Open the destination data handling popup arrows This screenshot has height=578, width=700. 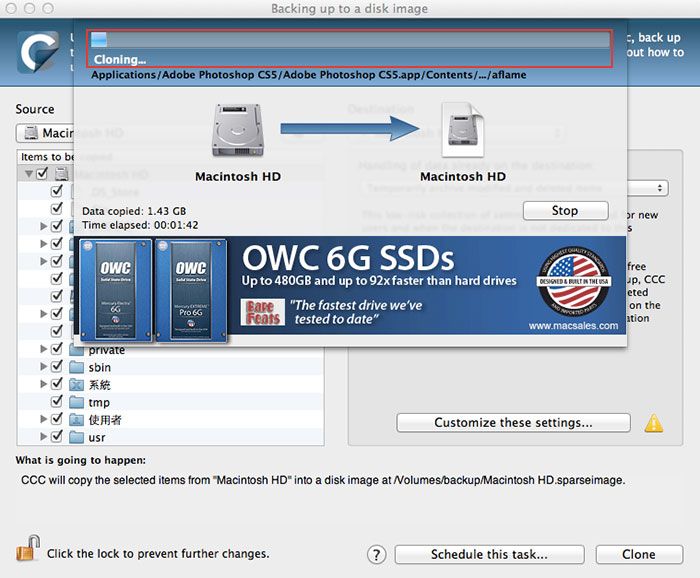tap(659, 188)
